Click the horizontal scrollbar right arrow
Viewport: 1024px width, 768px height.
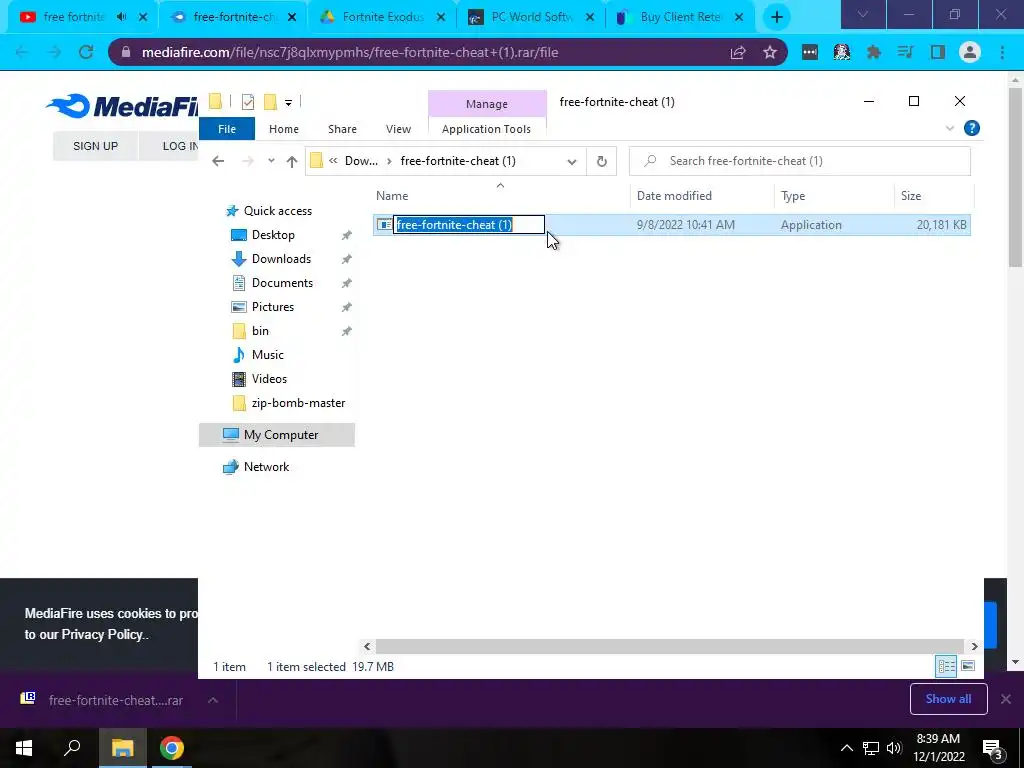click(974, 647)
